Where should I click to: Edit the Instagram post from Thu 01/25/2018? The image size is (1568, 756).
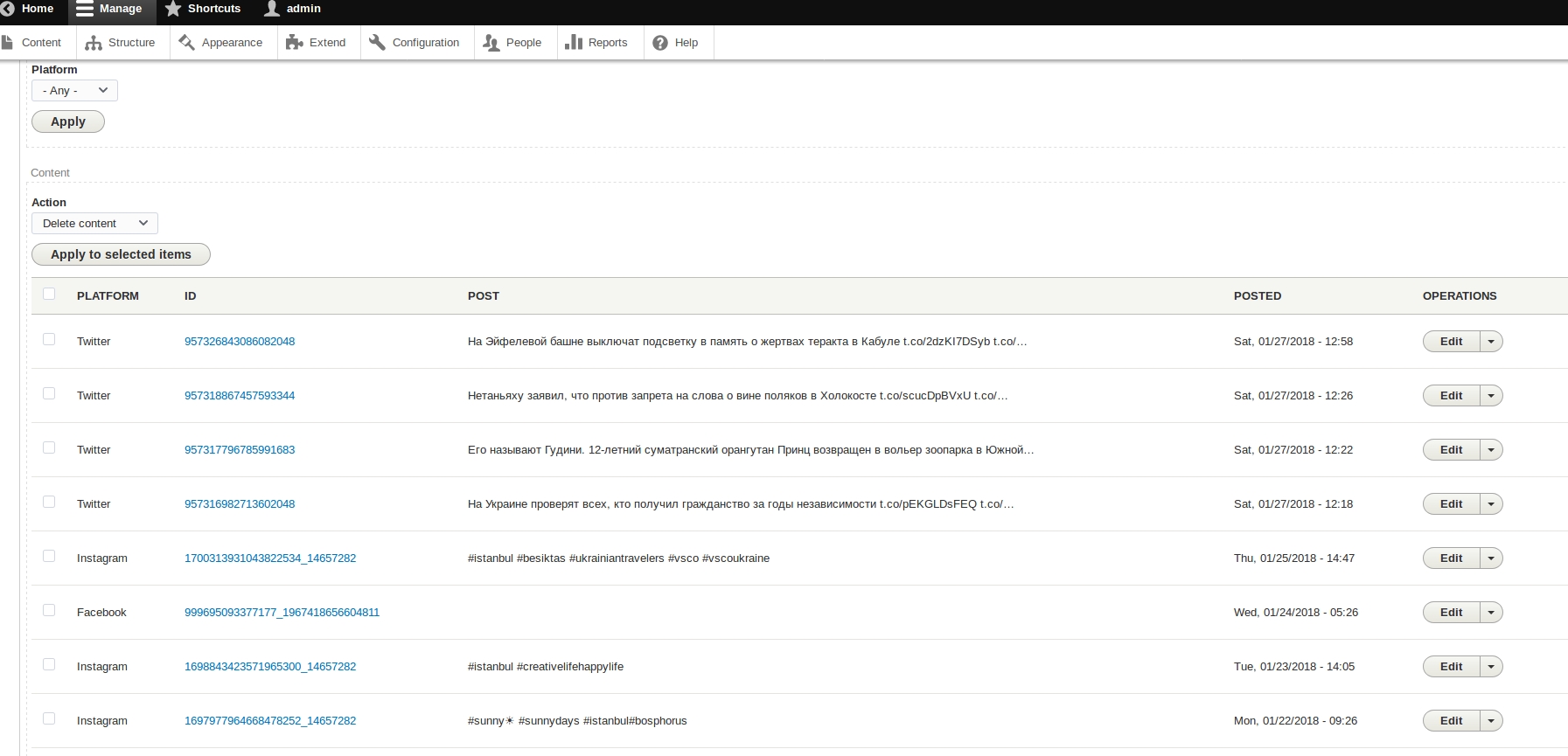1452,558
